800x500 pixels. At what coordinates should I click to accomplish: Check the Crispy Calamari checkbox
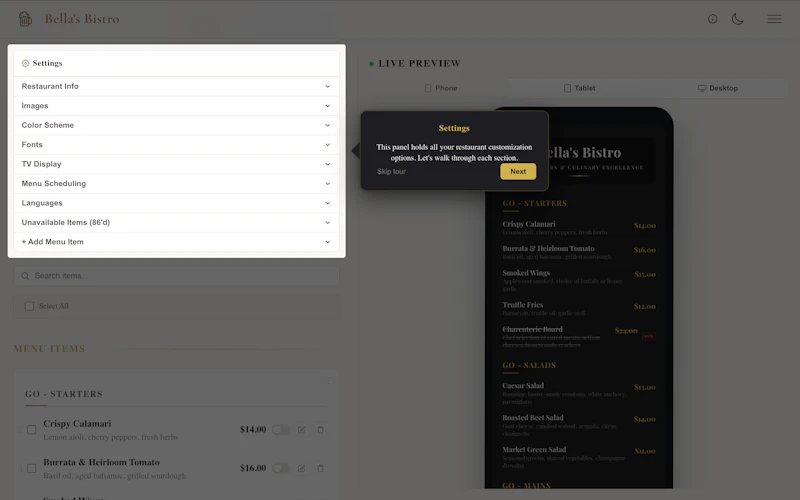[32, 430]
